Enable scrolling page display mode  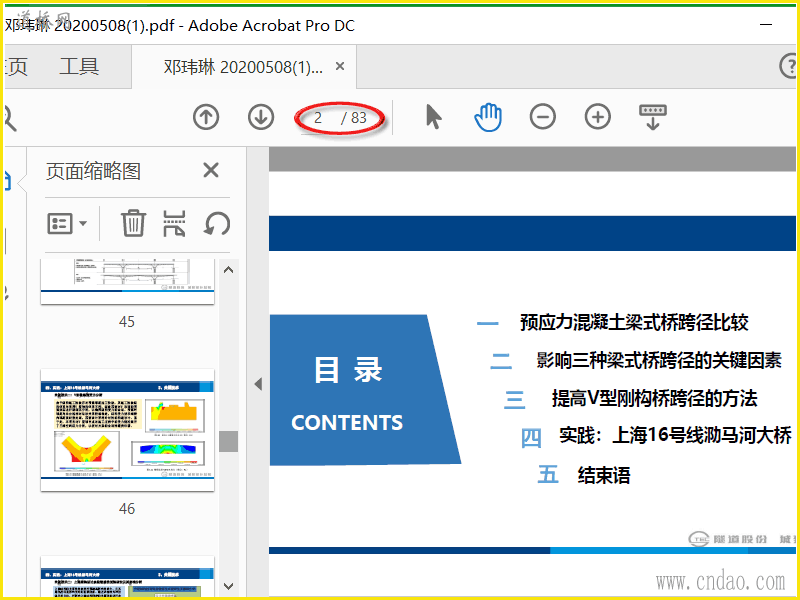(653, 117)
